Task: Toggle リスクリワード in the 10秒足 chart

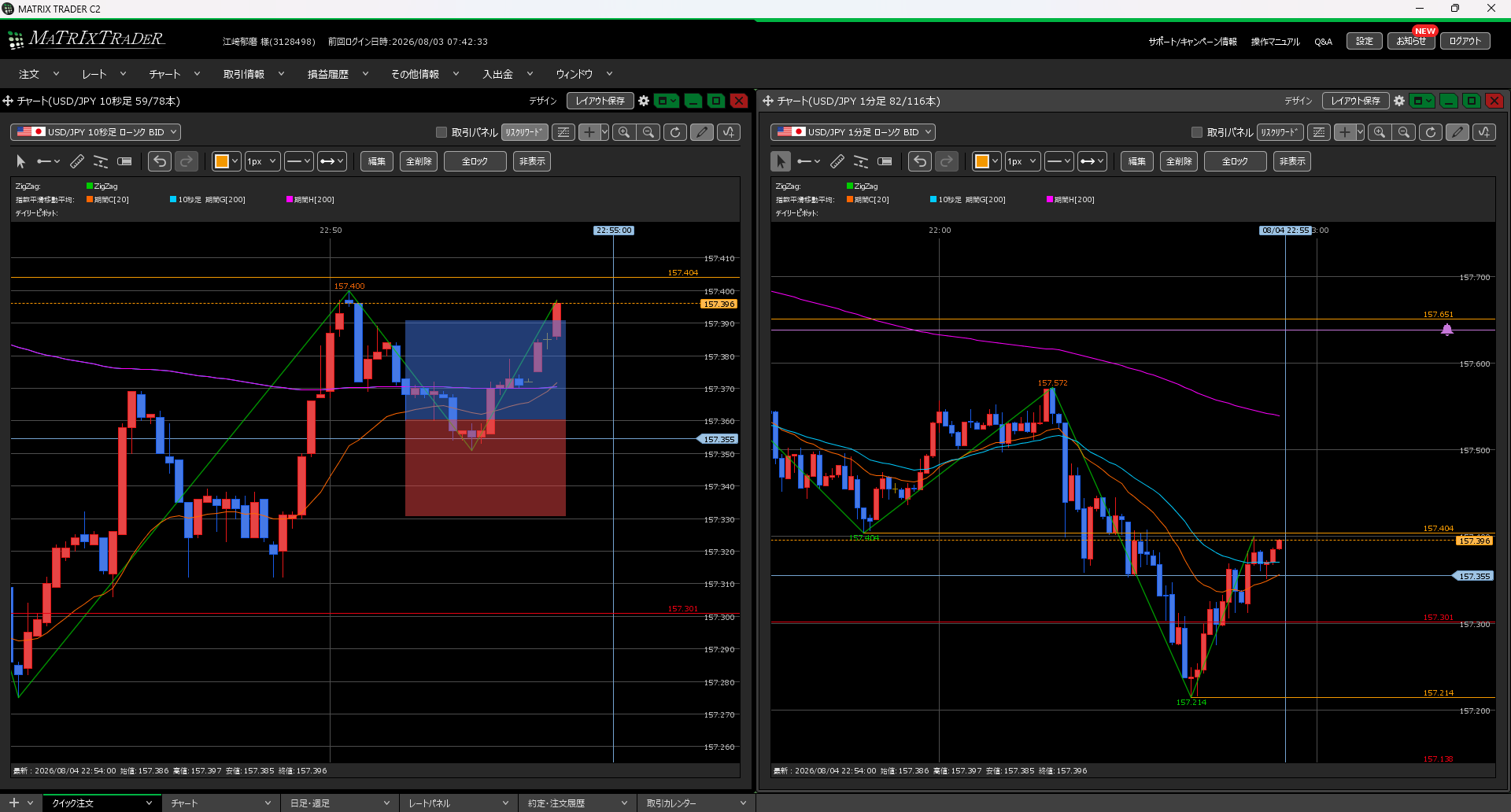Action: (x=525, y=132)
